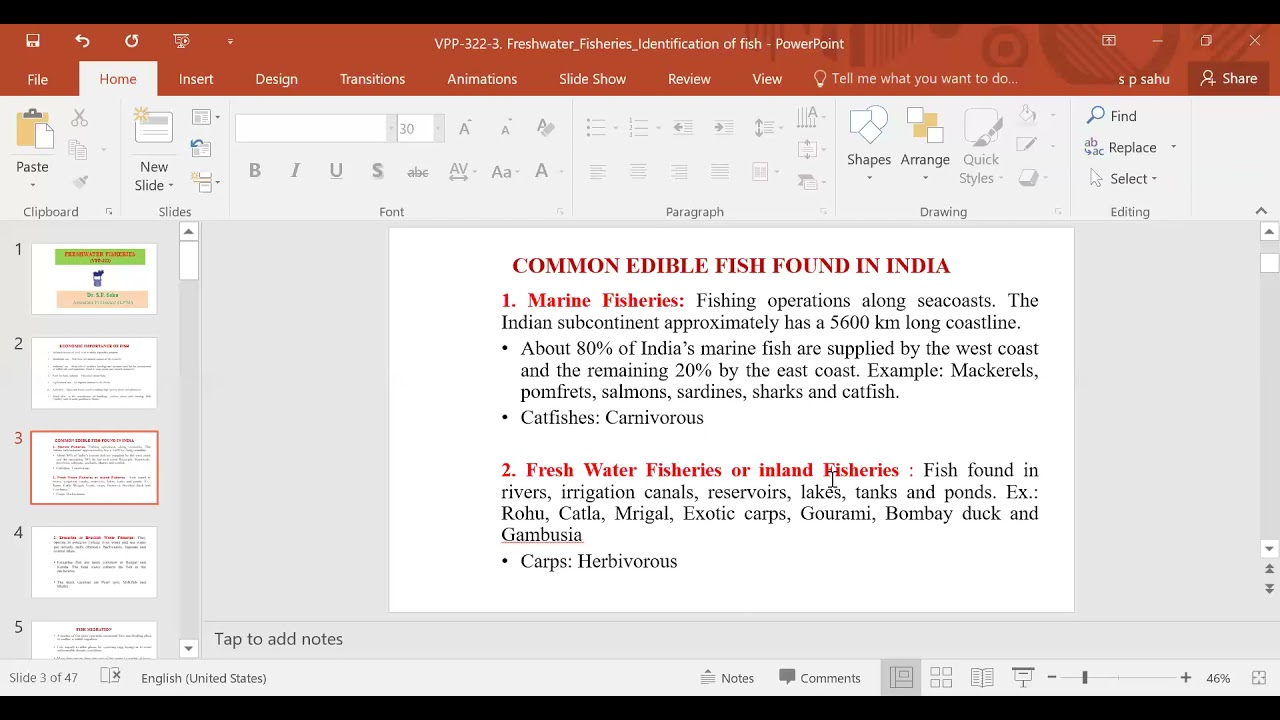1280x720 pixels.
Task: Switch to Slide Sorter view
Action: click(941, 677)
